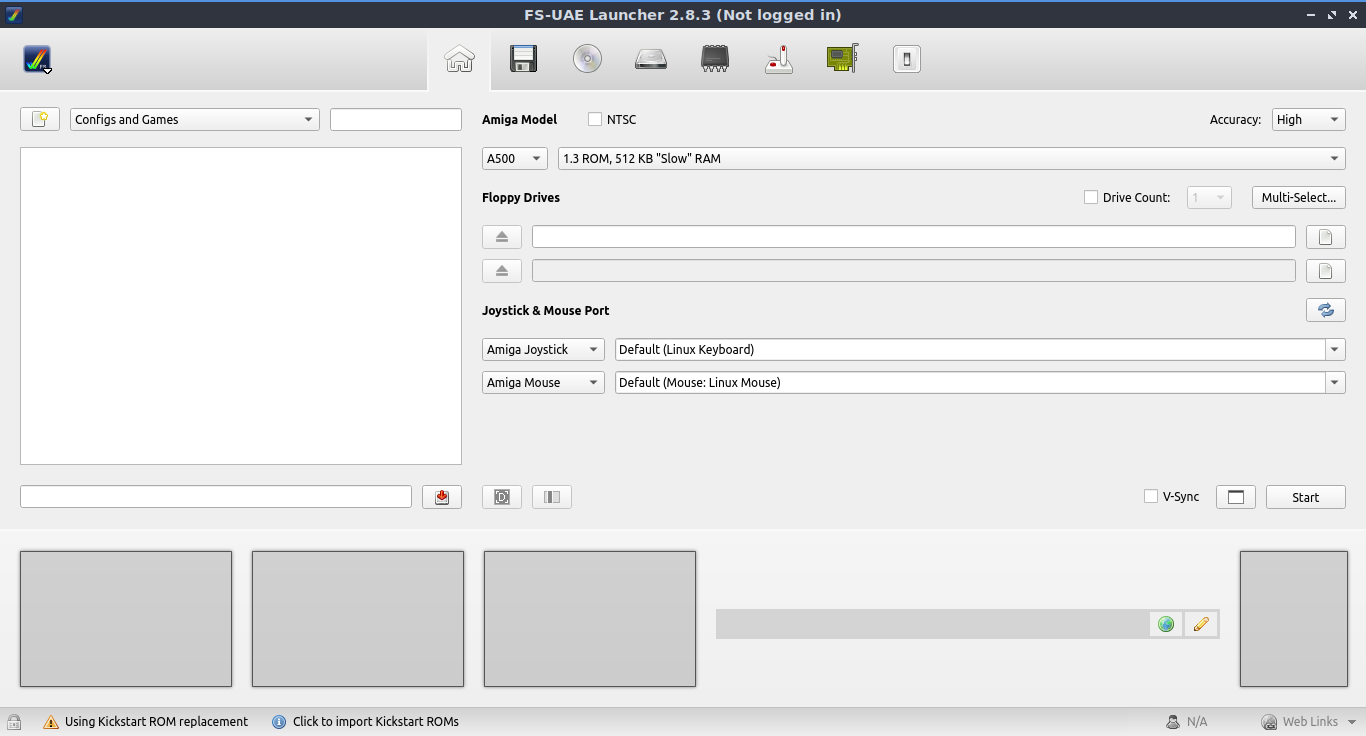This screenshot has width=1366, height=736.
Task: Click the green globe web icon
Action: pyautogui.click(x=1166, y=624)
